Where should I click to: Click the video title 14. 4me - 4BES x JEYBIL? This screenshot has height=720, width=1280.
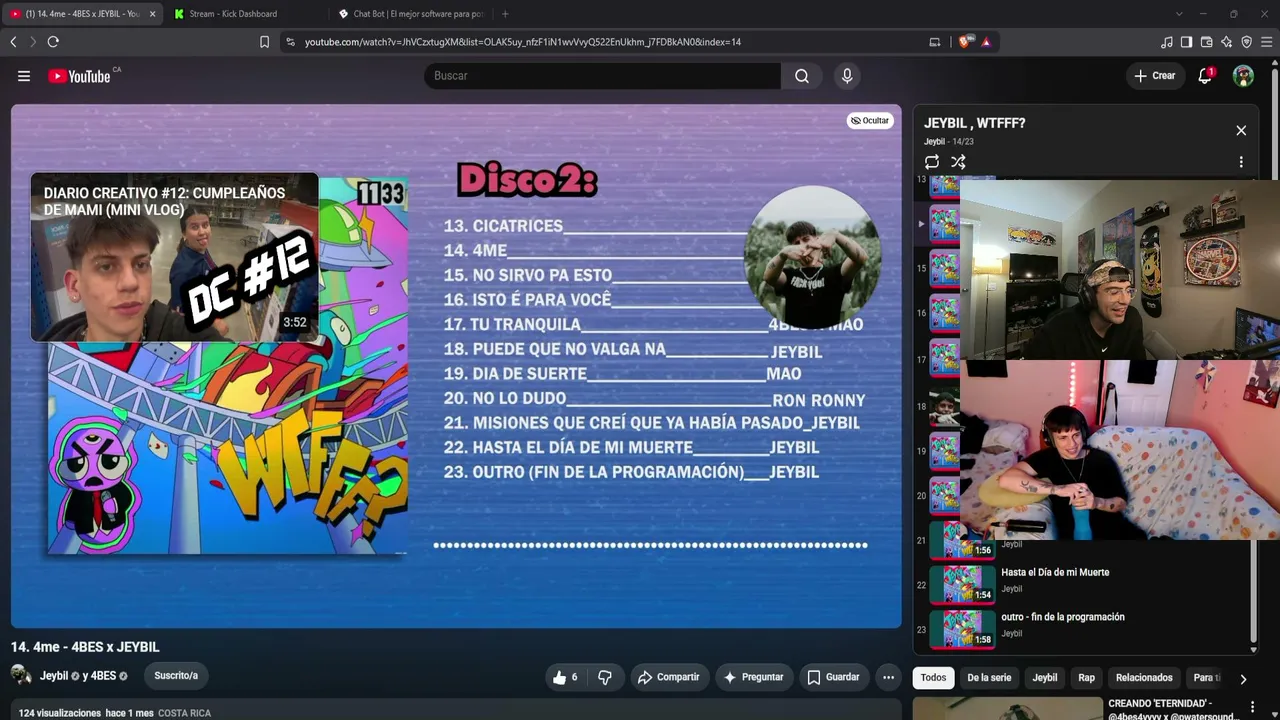coord(85,647)
